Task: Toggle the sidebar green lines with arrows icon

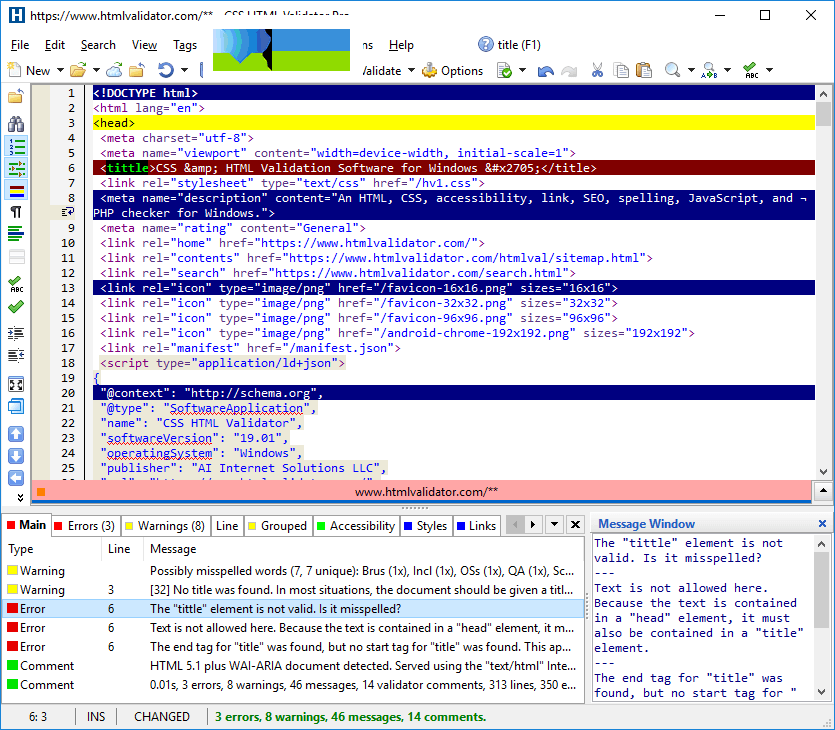Action: [17, 168]
